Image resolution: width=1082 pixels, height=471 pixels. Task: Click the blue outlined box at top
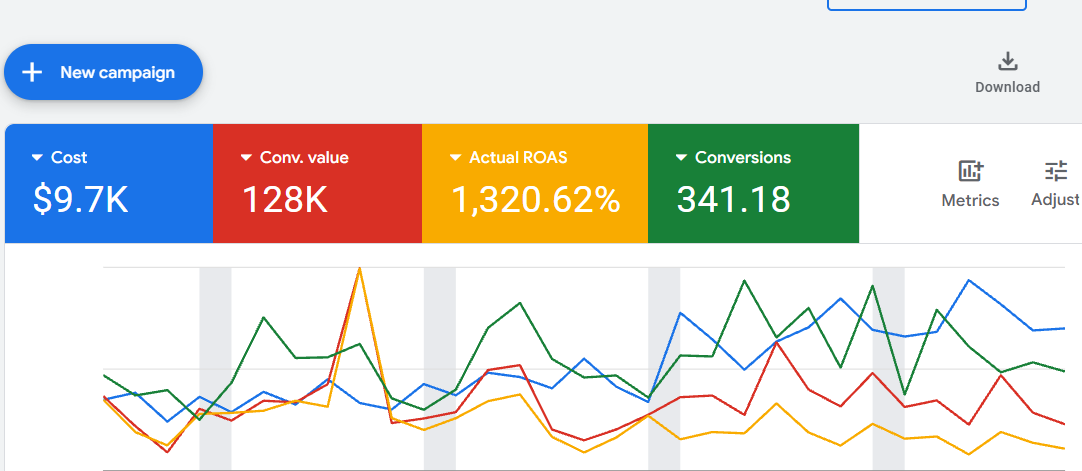pos(927,5)
